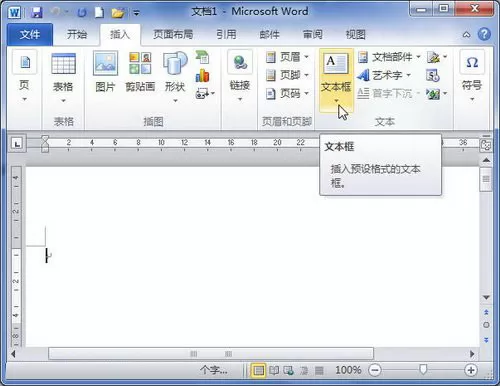Switch to the 引用 References tab

tap(226, 34)
